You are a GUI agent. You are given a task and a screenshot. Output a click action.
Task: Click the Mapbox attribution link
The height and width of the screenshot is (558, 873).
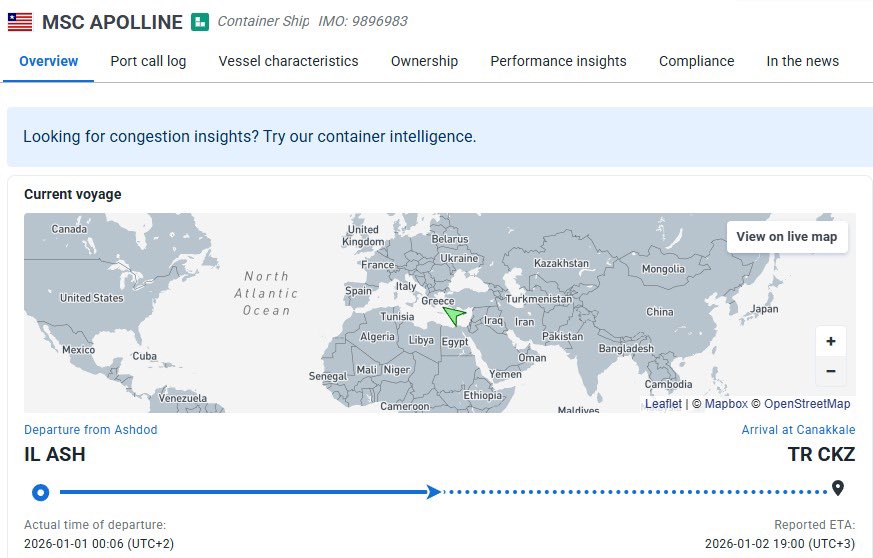click(x=726, y=404)
